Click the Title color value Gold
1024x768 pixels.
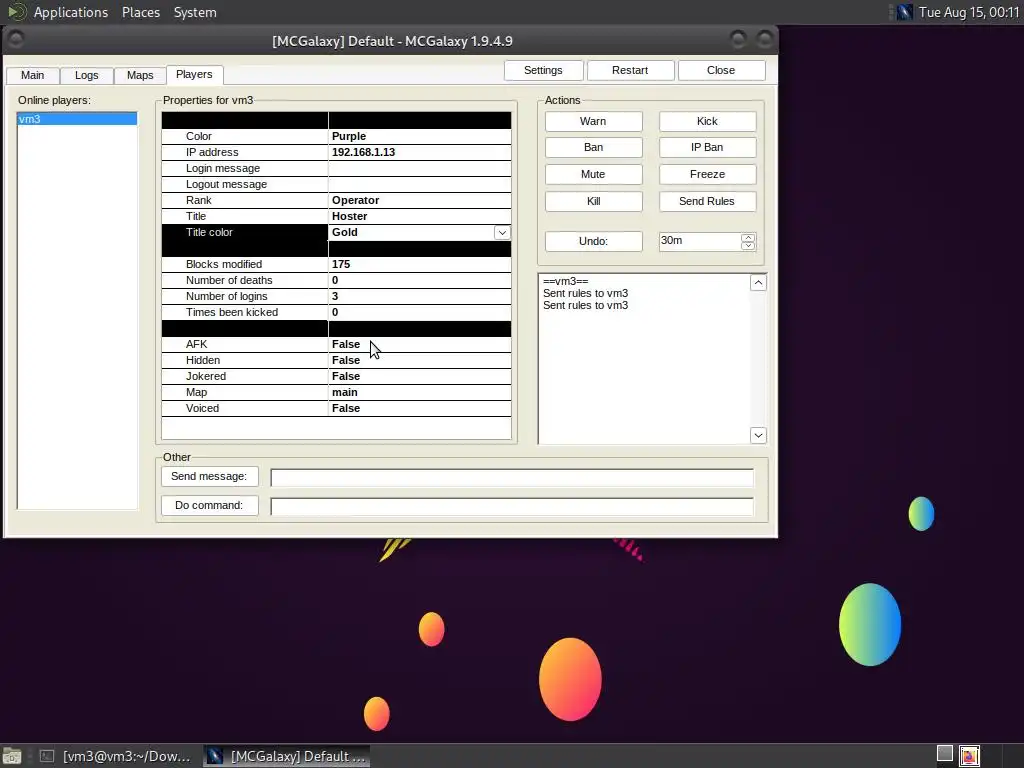[x=411, y=232]
